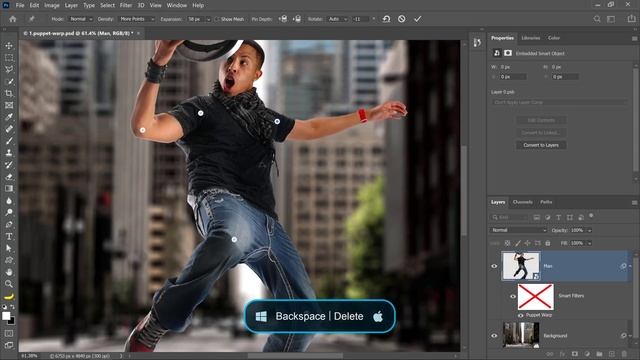
Task: Switch to the Paths tab
Action: [546, 202]
